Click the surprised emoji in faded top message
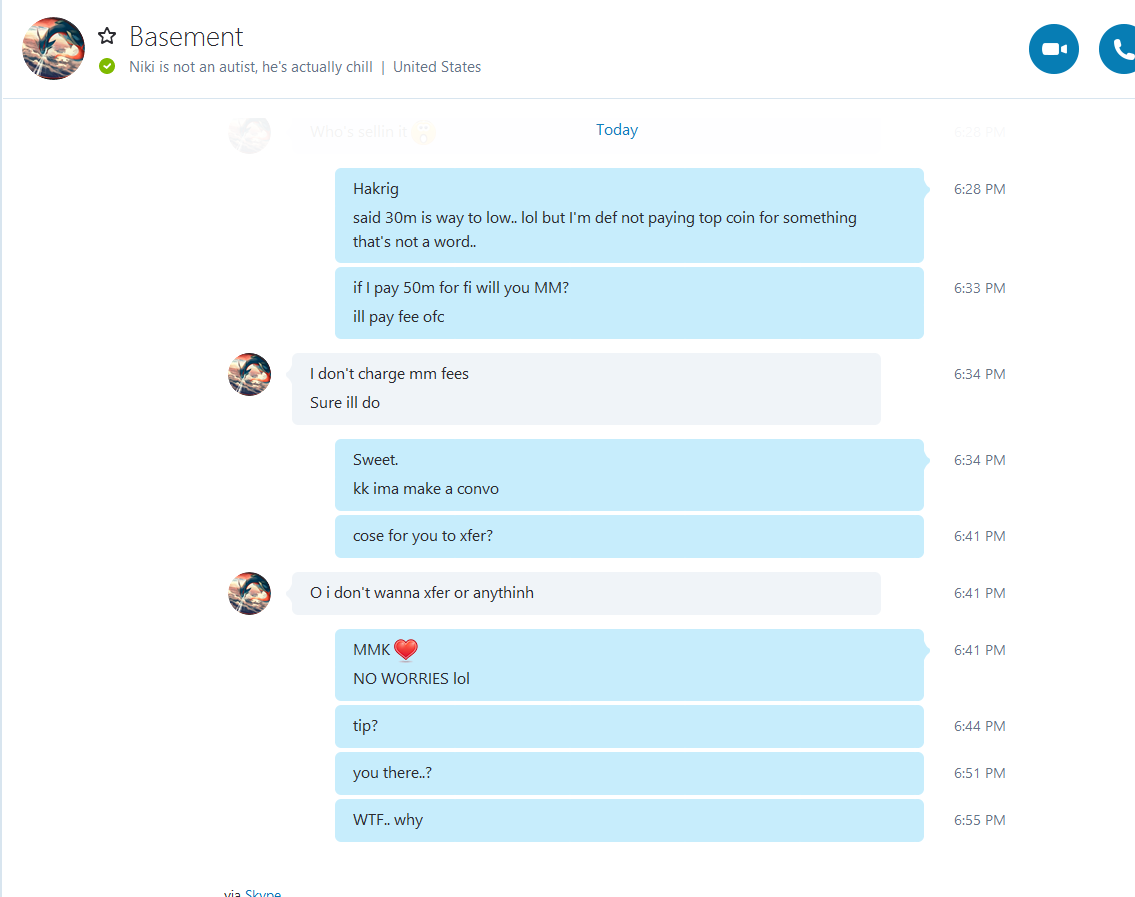Screen dimensions: 1135x897 (x=424, y=132)
